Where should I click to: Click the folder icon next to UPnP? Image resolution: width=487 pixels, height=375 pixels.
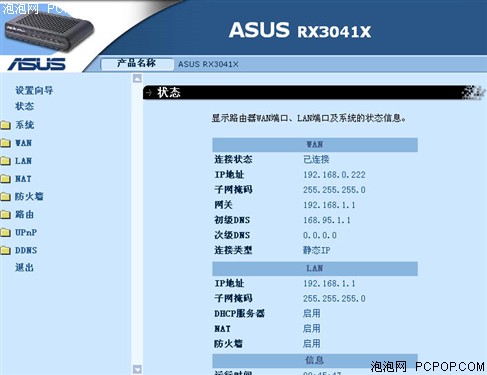pyautogui.click(x=5, y=232)
